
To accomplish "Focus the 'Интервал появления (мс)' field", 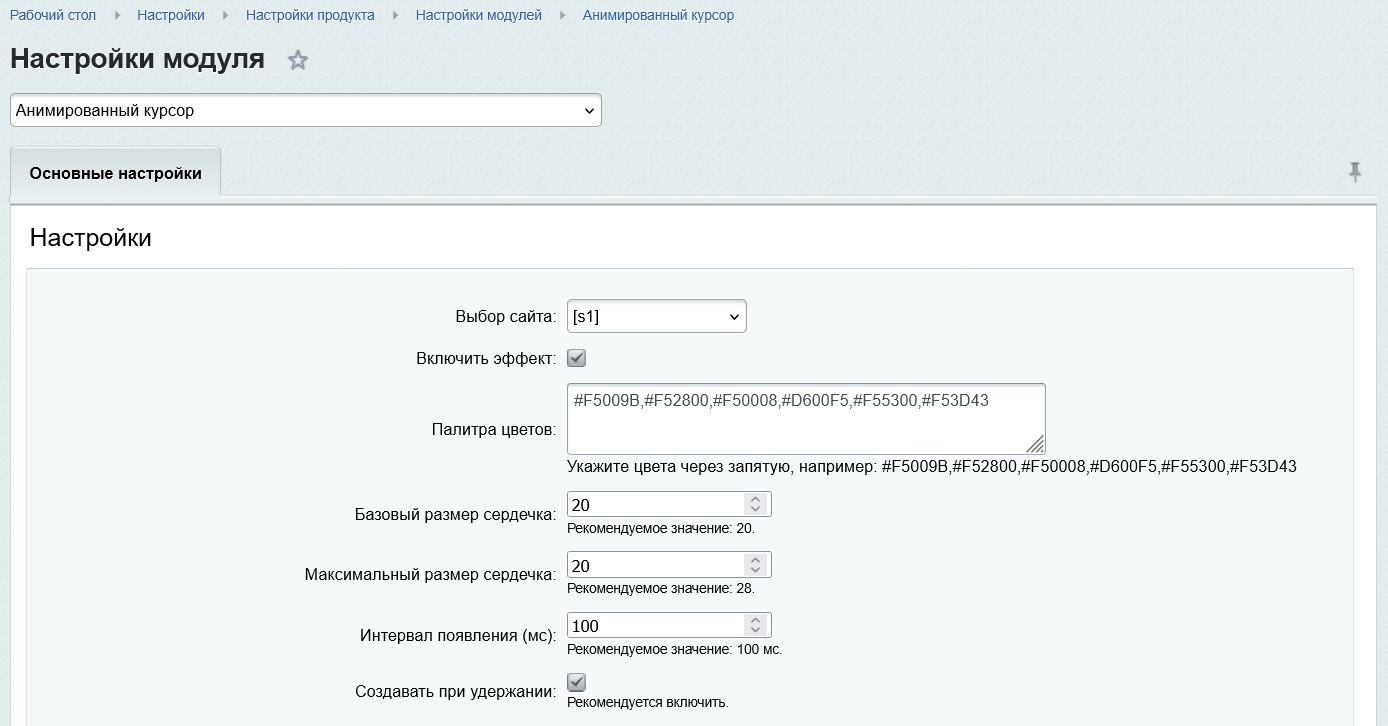I will click(x=655, y=626).
